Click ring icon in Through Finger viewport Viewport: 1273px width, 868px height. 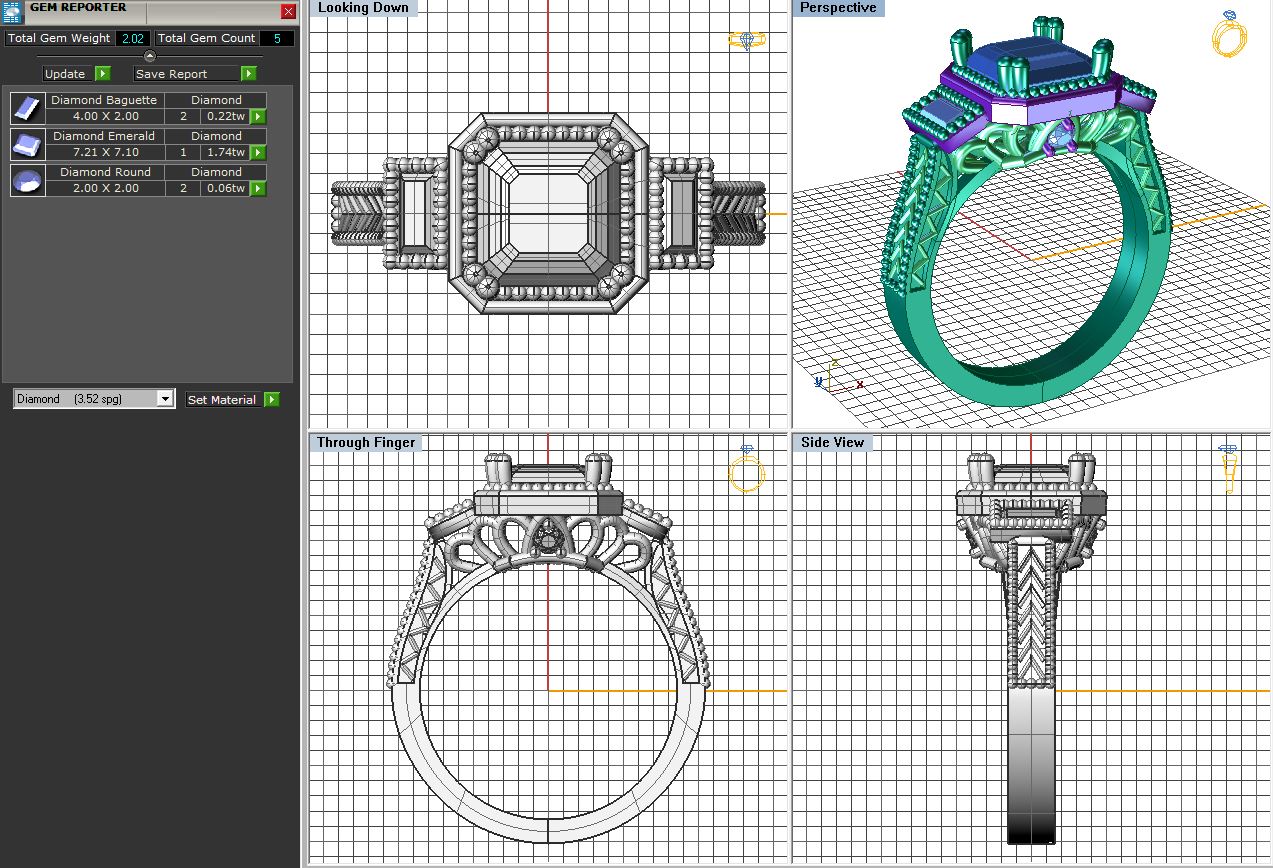point(747,468)
